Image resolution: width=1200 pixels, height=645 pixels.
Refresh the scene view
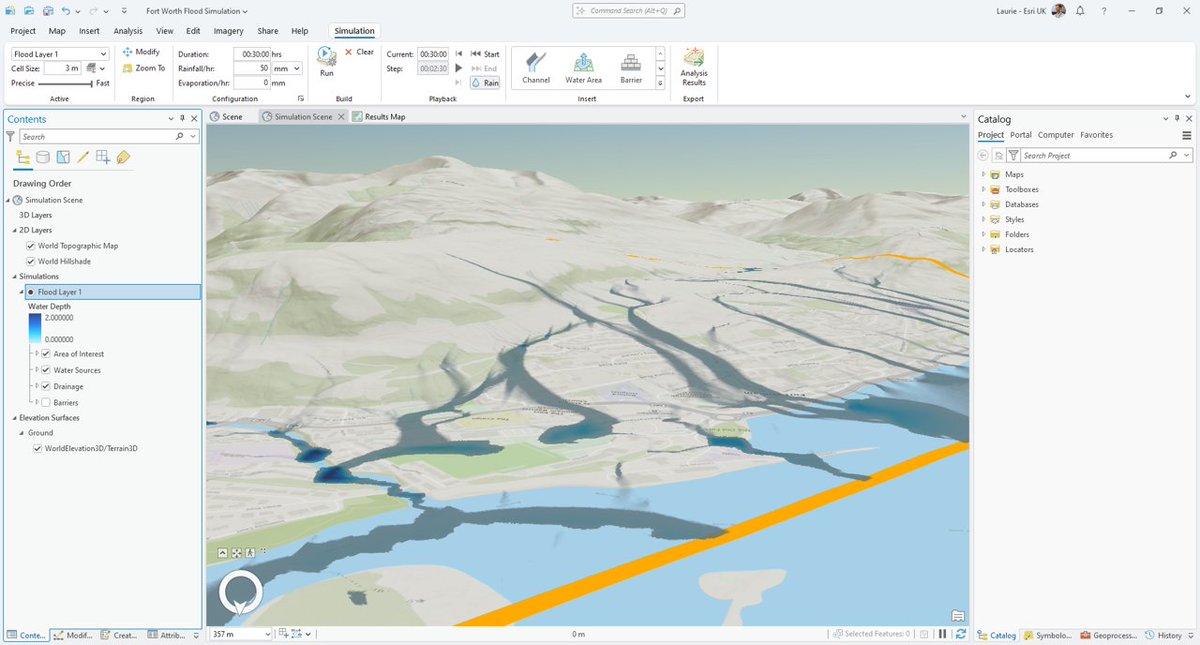pos(961,634)
